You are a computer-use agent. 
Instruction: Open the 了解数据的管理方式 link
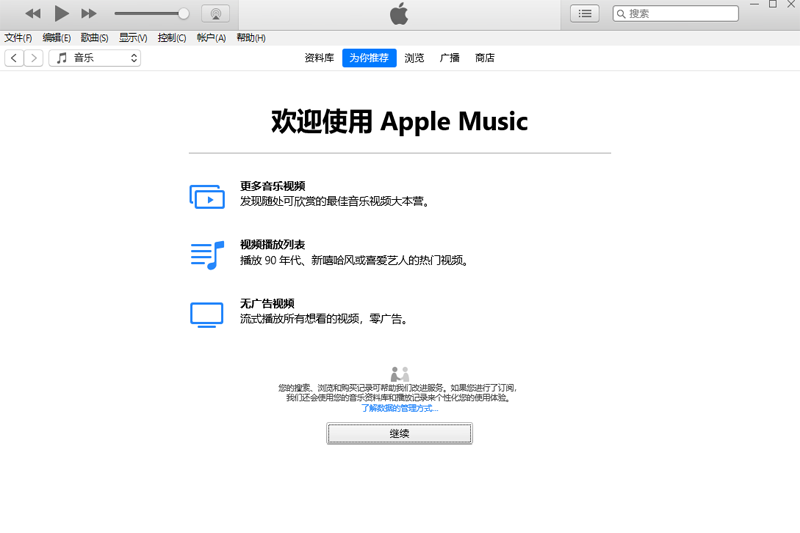click(399, 409)
